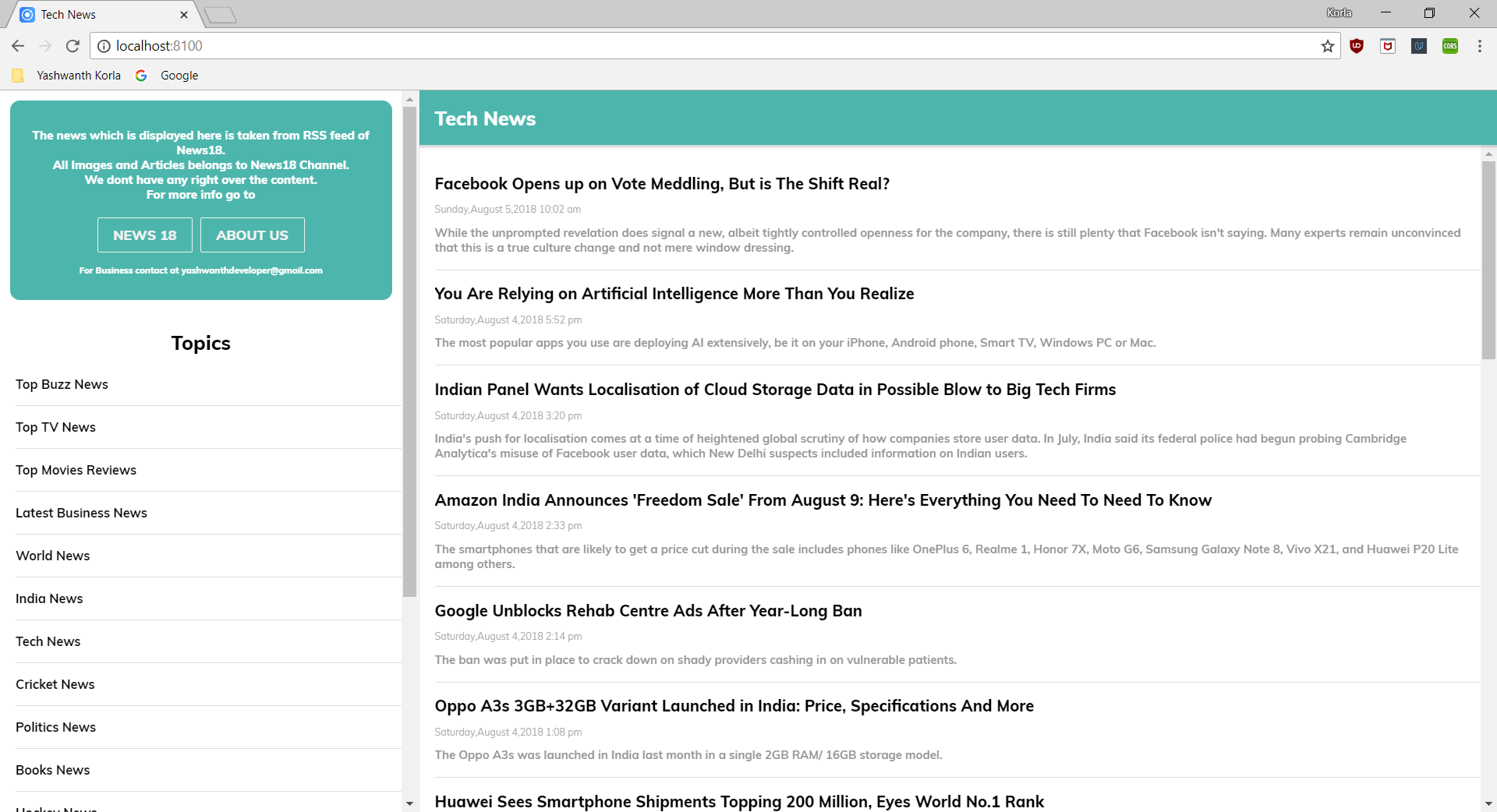Image resolution: width=1497 pixels, height=812 pixels.
Task: Select the Top Buzz News topic
Action: pyautogui.click(x=208, y=385)
